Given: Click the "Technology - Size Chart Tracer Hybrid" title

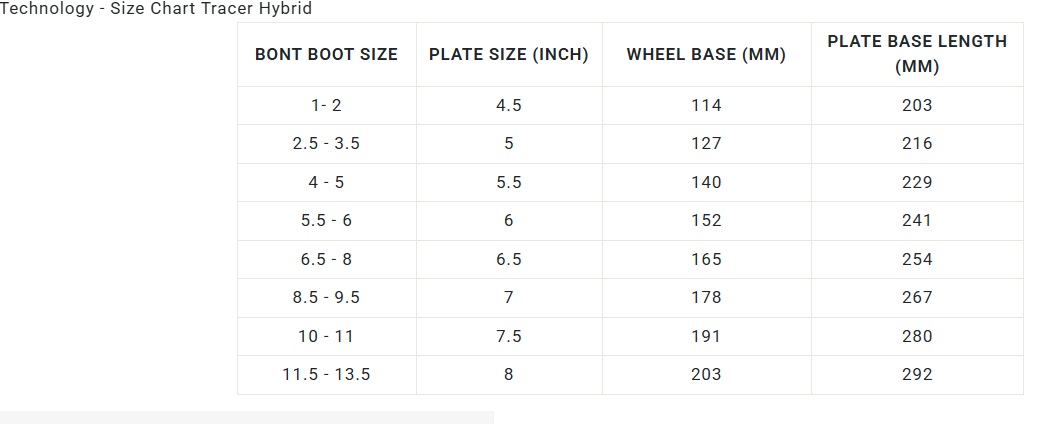Looking at the screenshot, I should 157,9.
